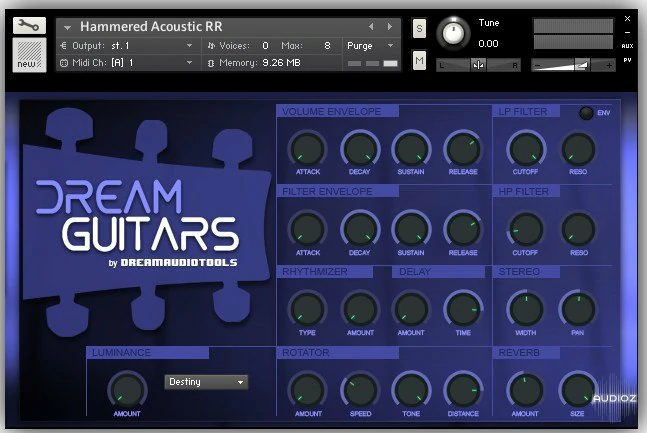The height and width of the screenshot is (433, 647).
Task: Click the pan slider between L and R
Action: coord(478,65)
